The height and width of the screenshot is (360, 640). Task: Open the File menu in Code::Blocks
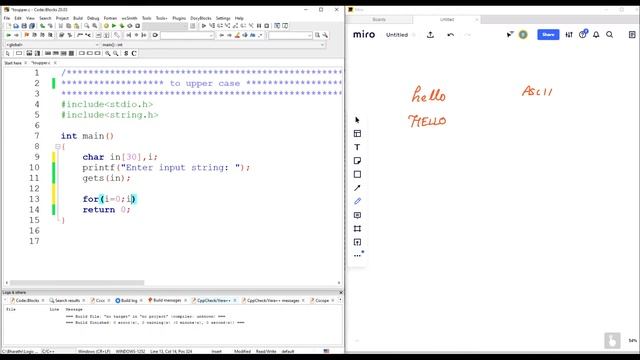coord(7,18)
